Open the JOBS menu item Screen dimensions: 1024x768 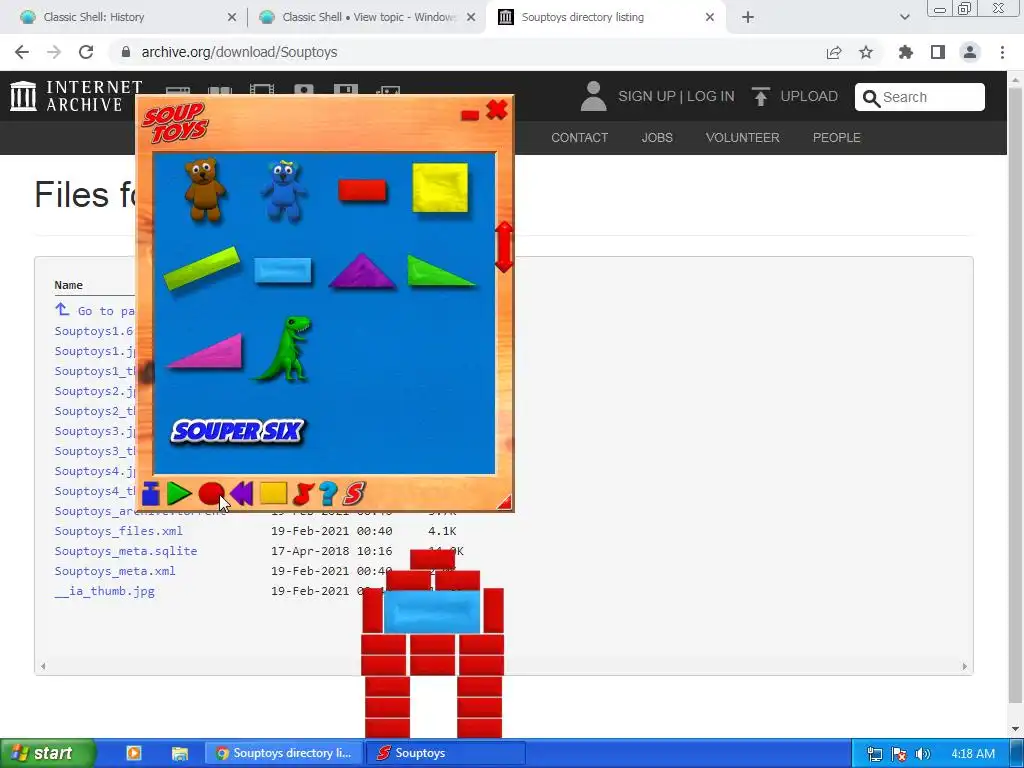click(x=657, y=138)
